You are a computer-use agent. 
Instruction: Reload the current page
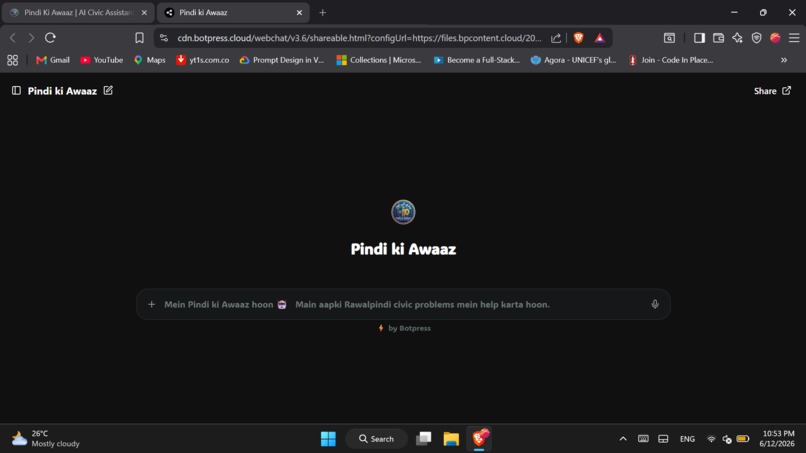pyautogui.click(x=50, y=38)
